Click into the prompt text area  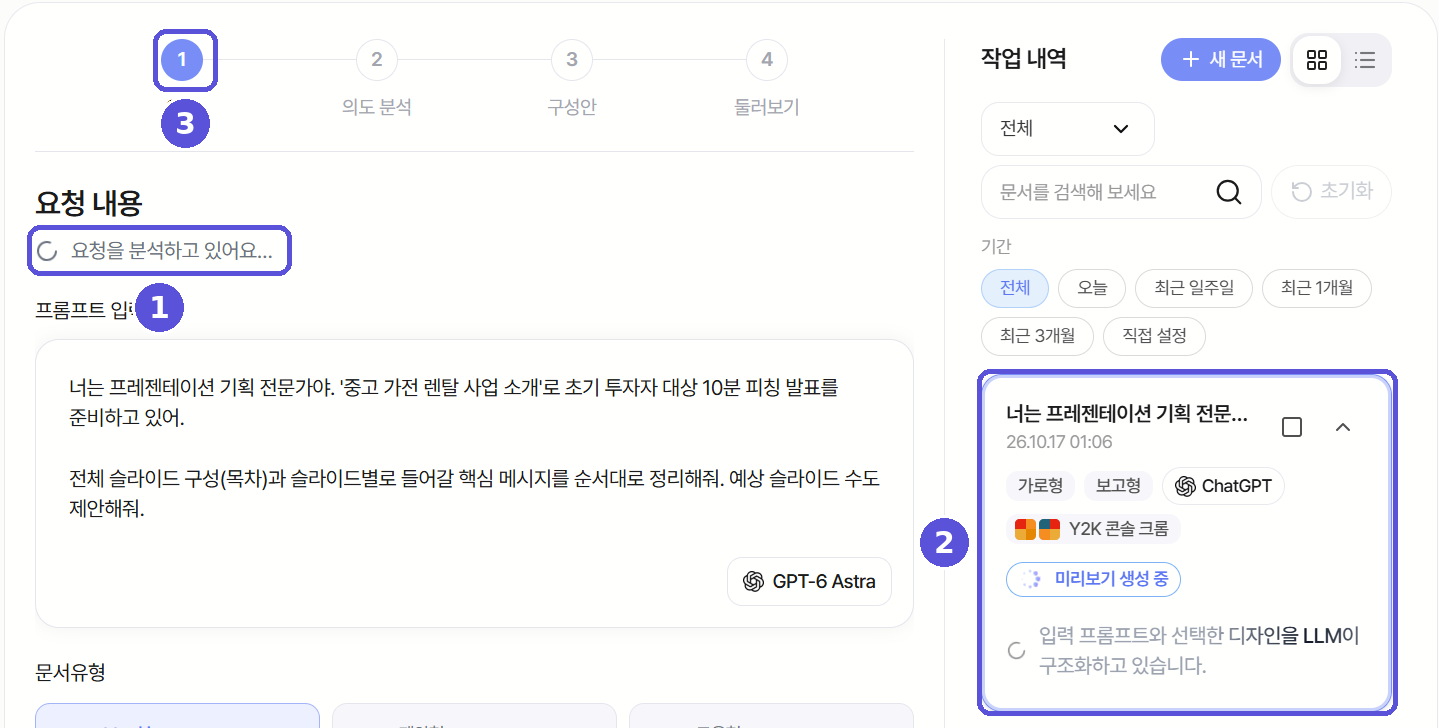coord(474,484)
